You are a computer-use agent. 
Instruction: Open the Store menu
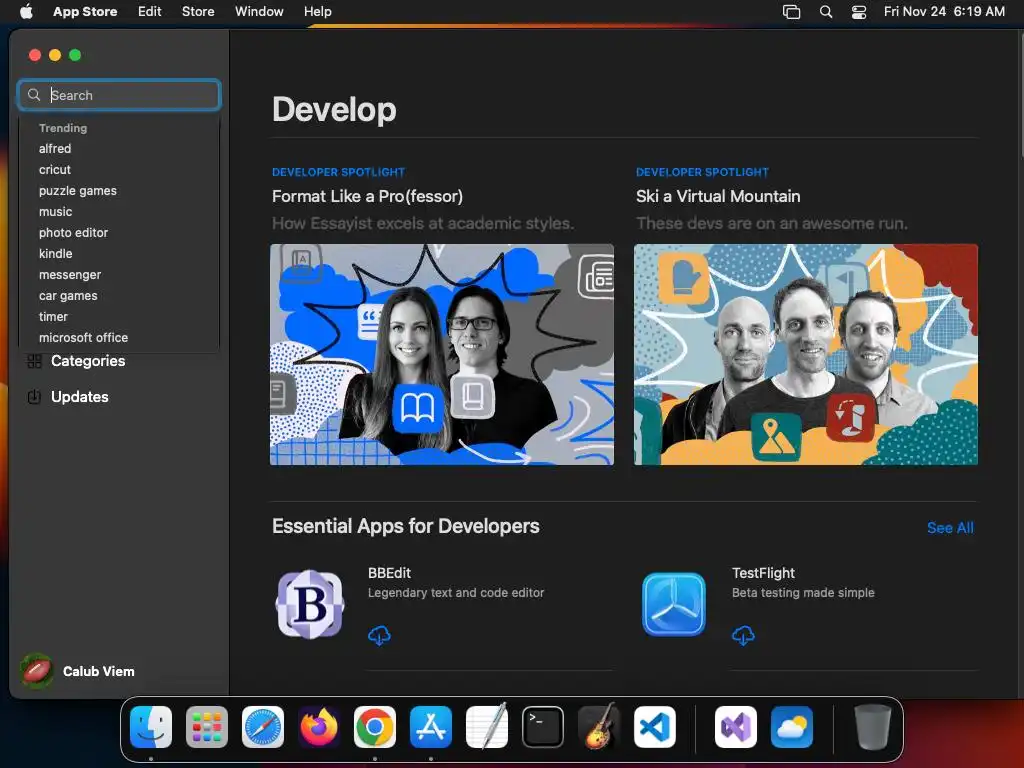[198, 11]
